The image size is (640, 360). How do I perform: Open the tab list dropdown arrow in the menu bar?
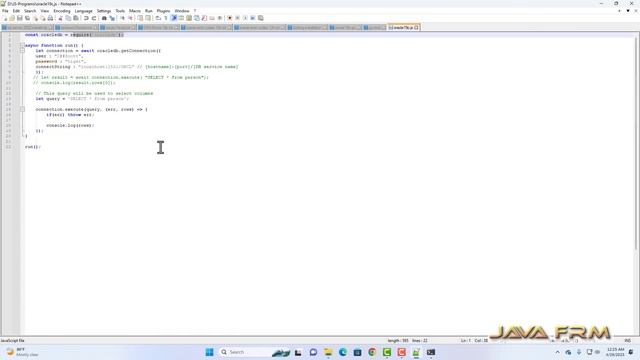pos(628,11)
